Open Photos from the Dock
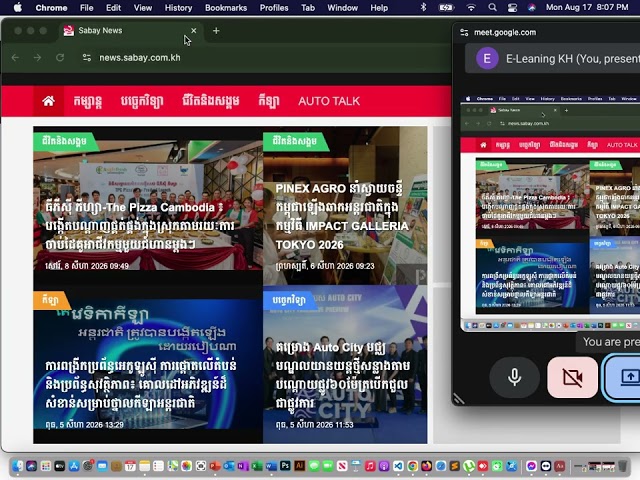Screen dimensions: 640x480 tap(187, 466)
